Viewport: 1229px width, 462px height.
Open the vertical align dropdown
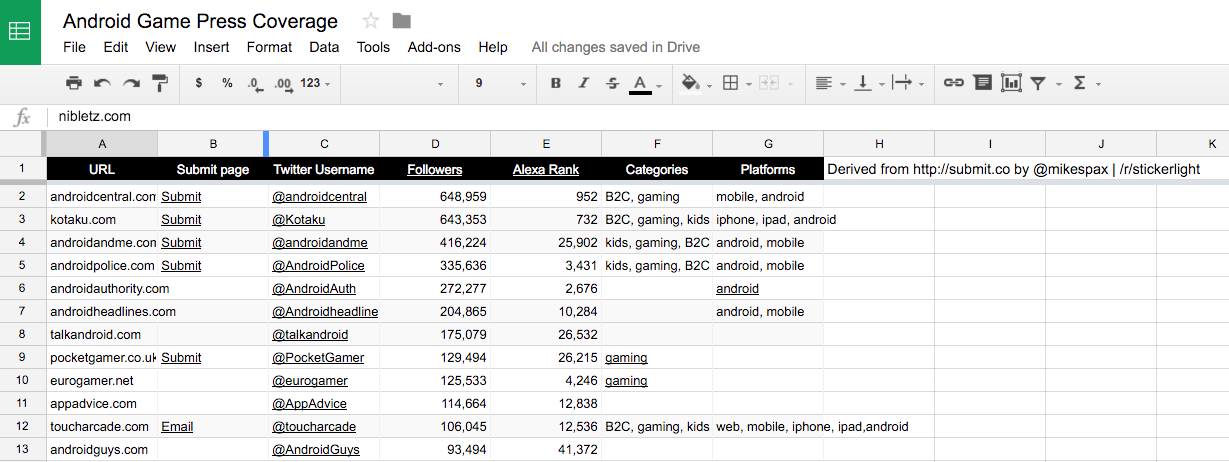tap(868, 83)
